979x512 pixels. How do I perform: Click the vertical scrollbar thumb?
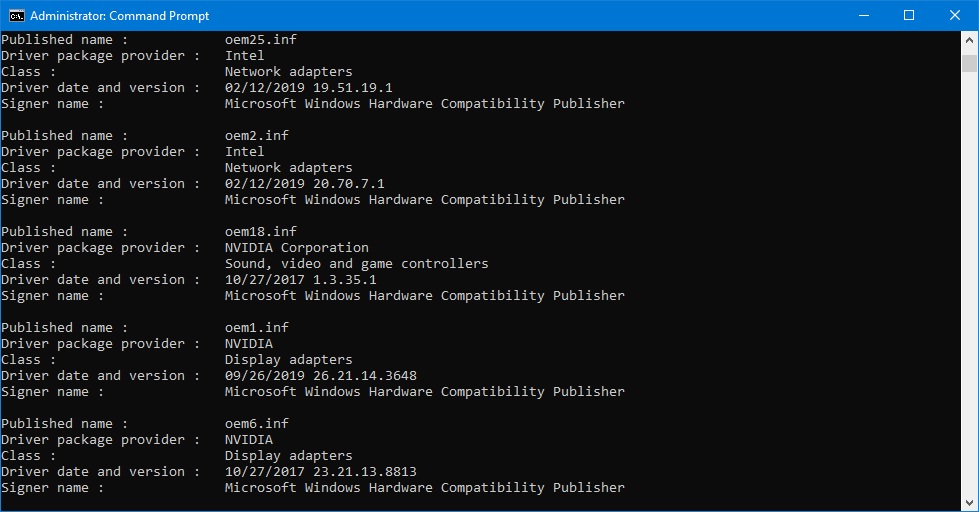pyautogui.click(x=969, y=63)
